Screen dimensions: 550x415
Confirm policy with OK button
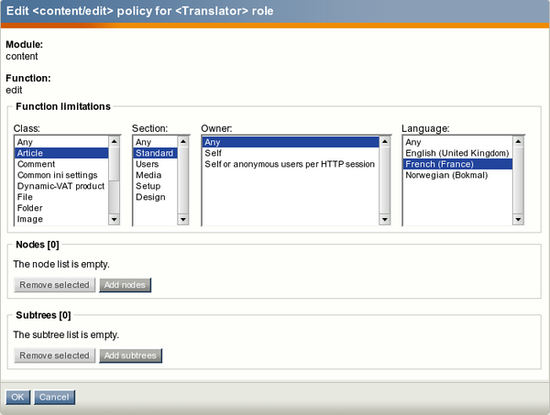[x=18, y=397]
